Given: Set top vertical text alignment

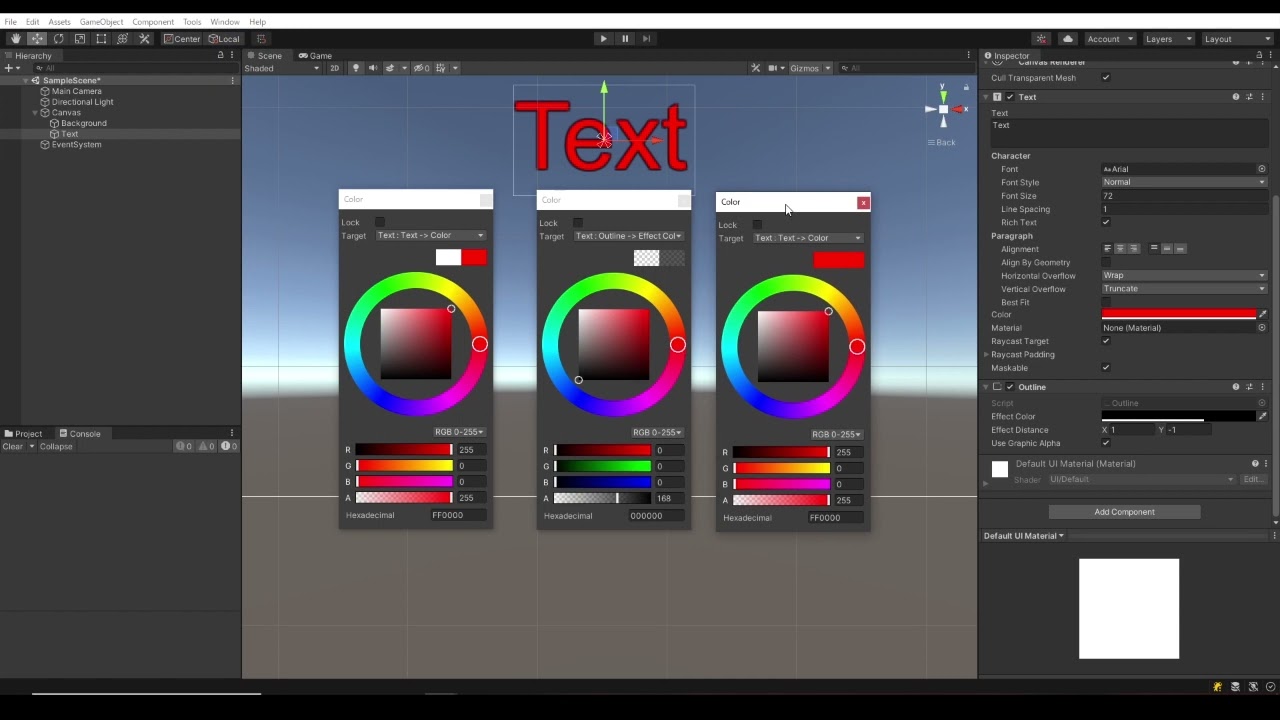Looking at the screenshot, I should click(1154, 249).
